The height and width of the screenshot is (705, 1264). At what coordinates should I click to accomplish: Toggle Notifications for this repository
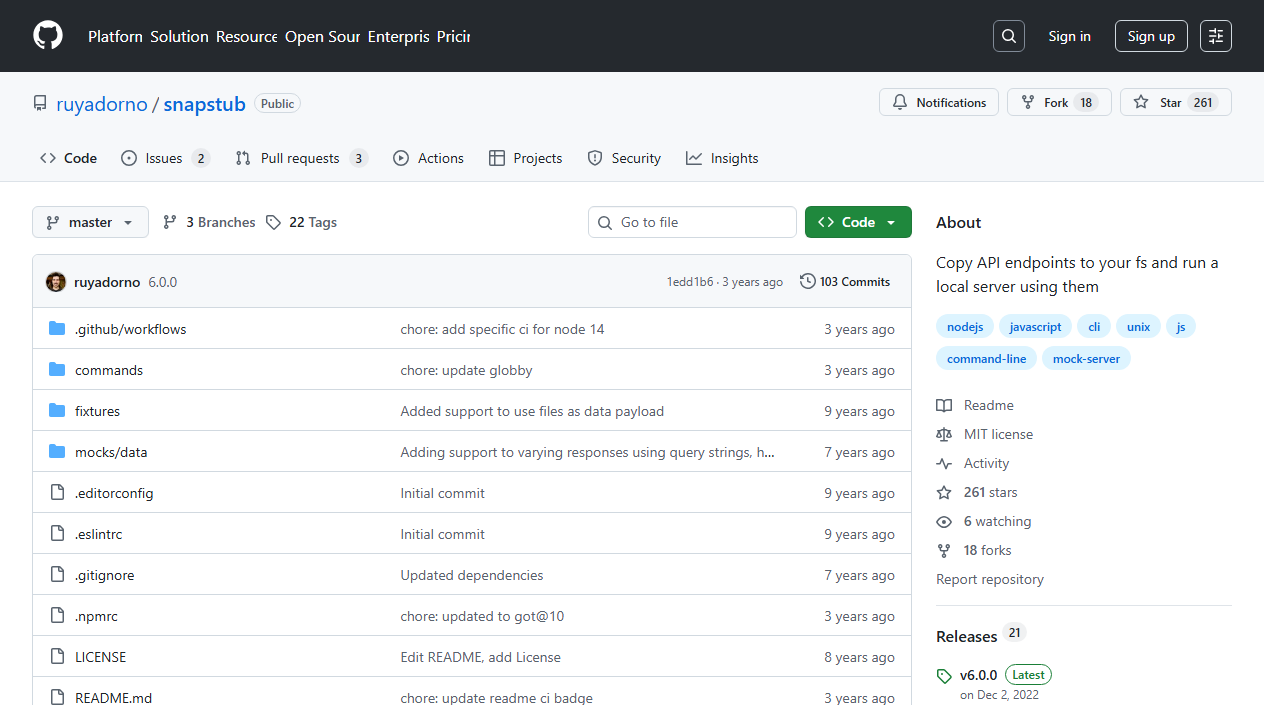(939, 102)
